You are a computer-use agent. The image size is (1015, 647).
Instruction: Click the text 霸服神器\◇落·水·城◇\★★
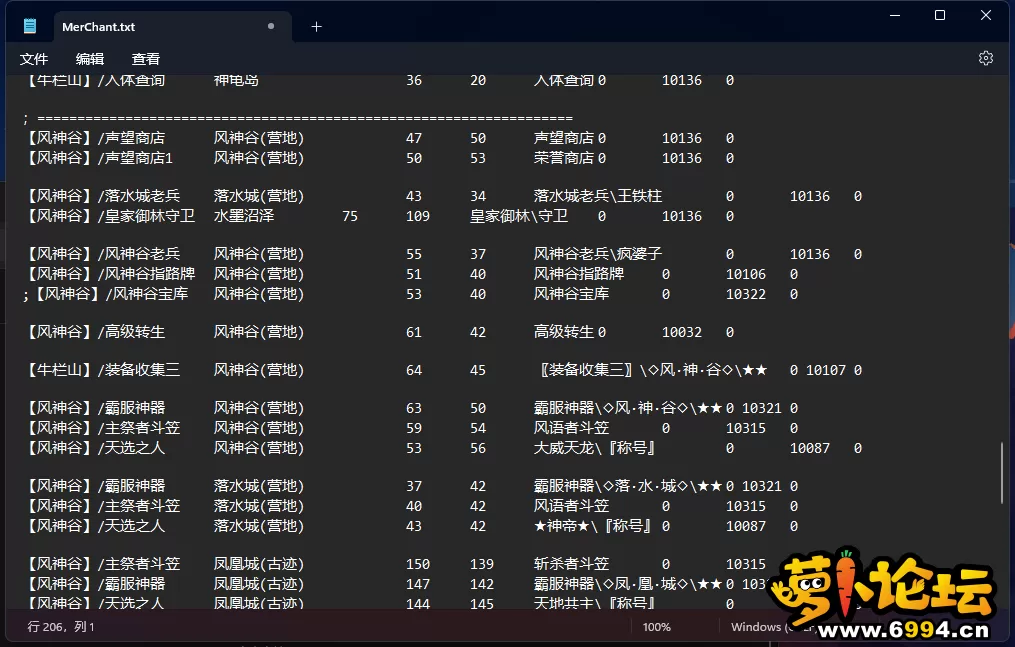(x=627, y=486)
